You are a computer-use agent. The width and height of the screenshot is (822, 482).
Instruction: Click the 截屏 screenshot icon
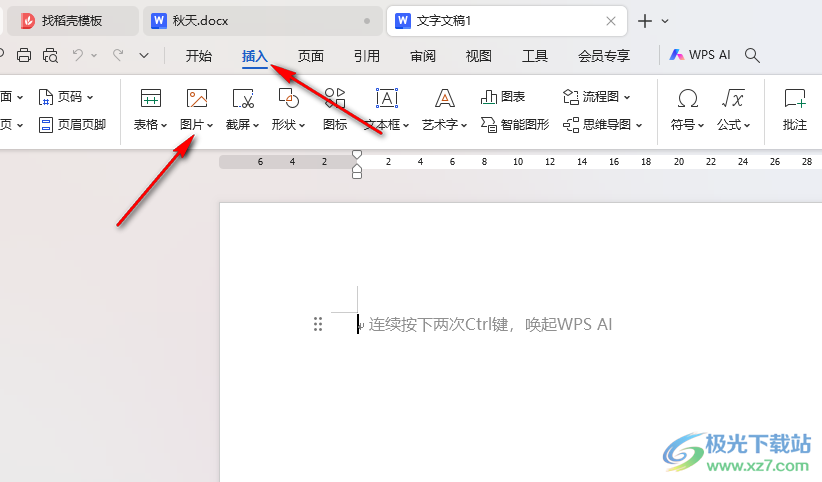pyautogui.click(x=243, y=98)
